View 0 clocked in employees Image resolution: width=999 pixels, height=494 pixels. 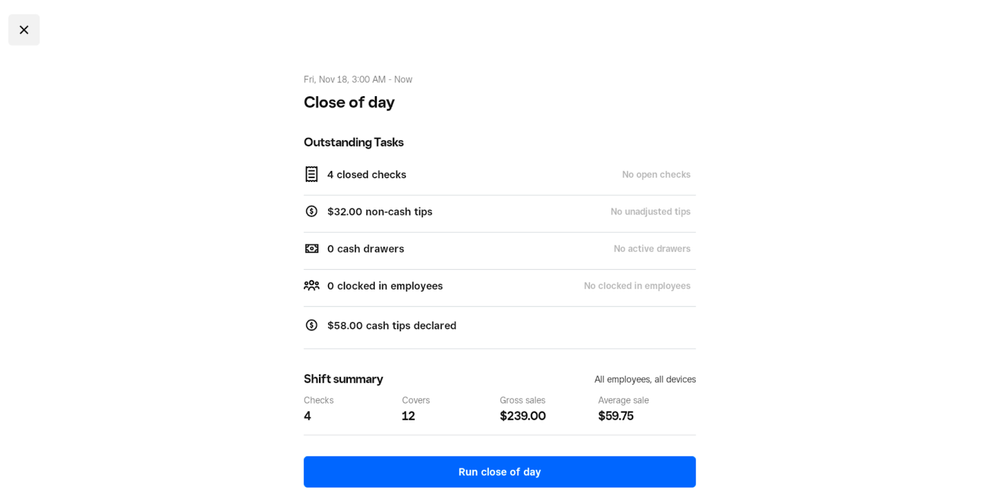pyautogui.click(x=384, y=286)
